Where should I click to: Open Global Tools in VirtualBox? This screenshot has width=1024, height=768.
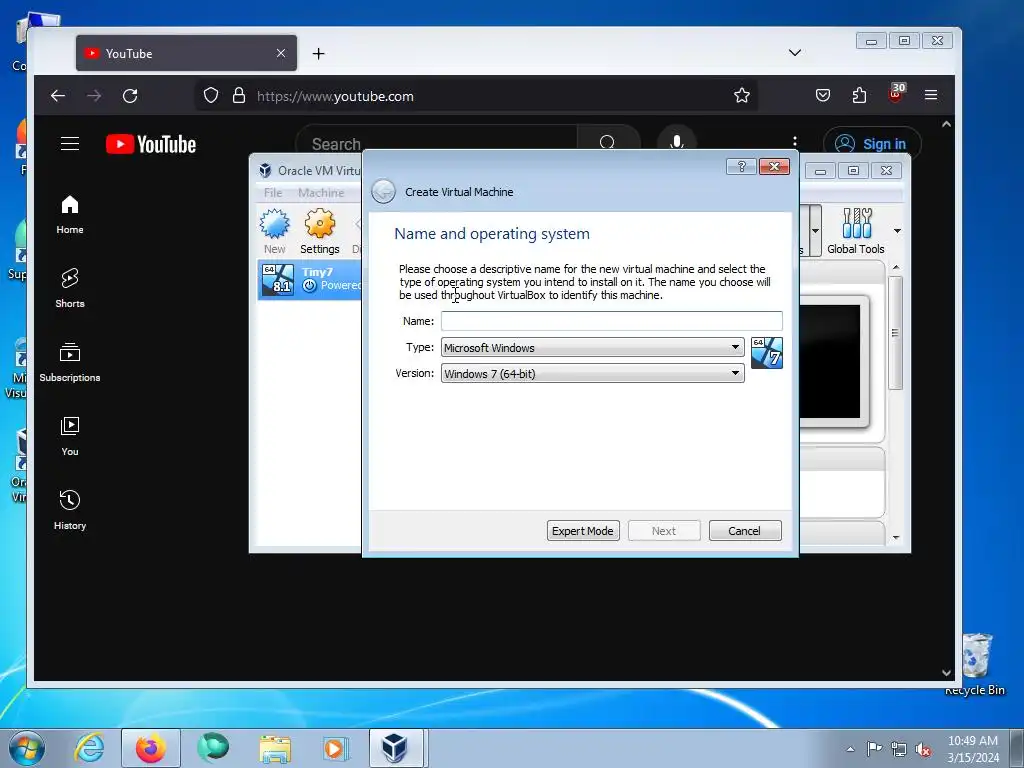click(x=856, y=231)
